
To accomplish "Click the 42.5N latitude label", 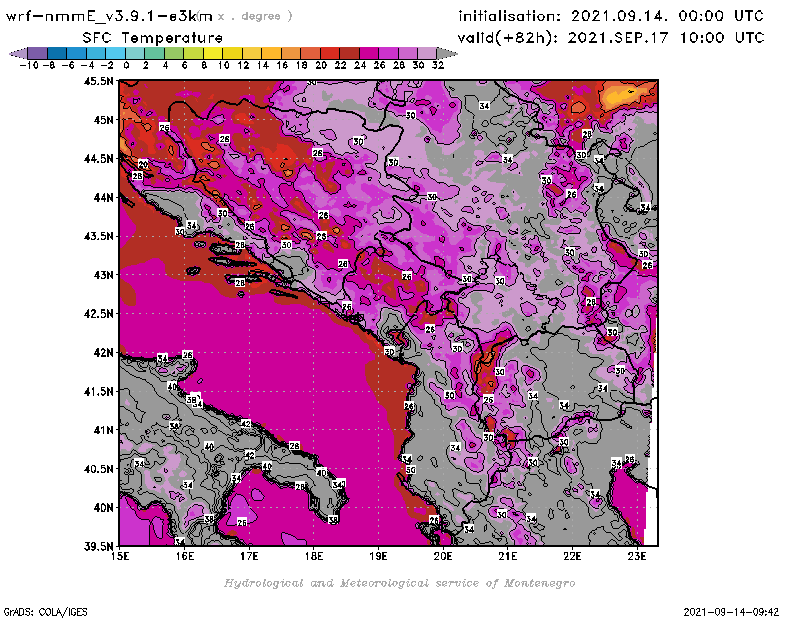I will 98,314.
